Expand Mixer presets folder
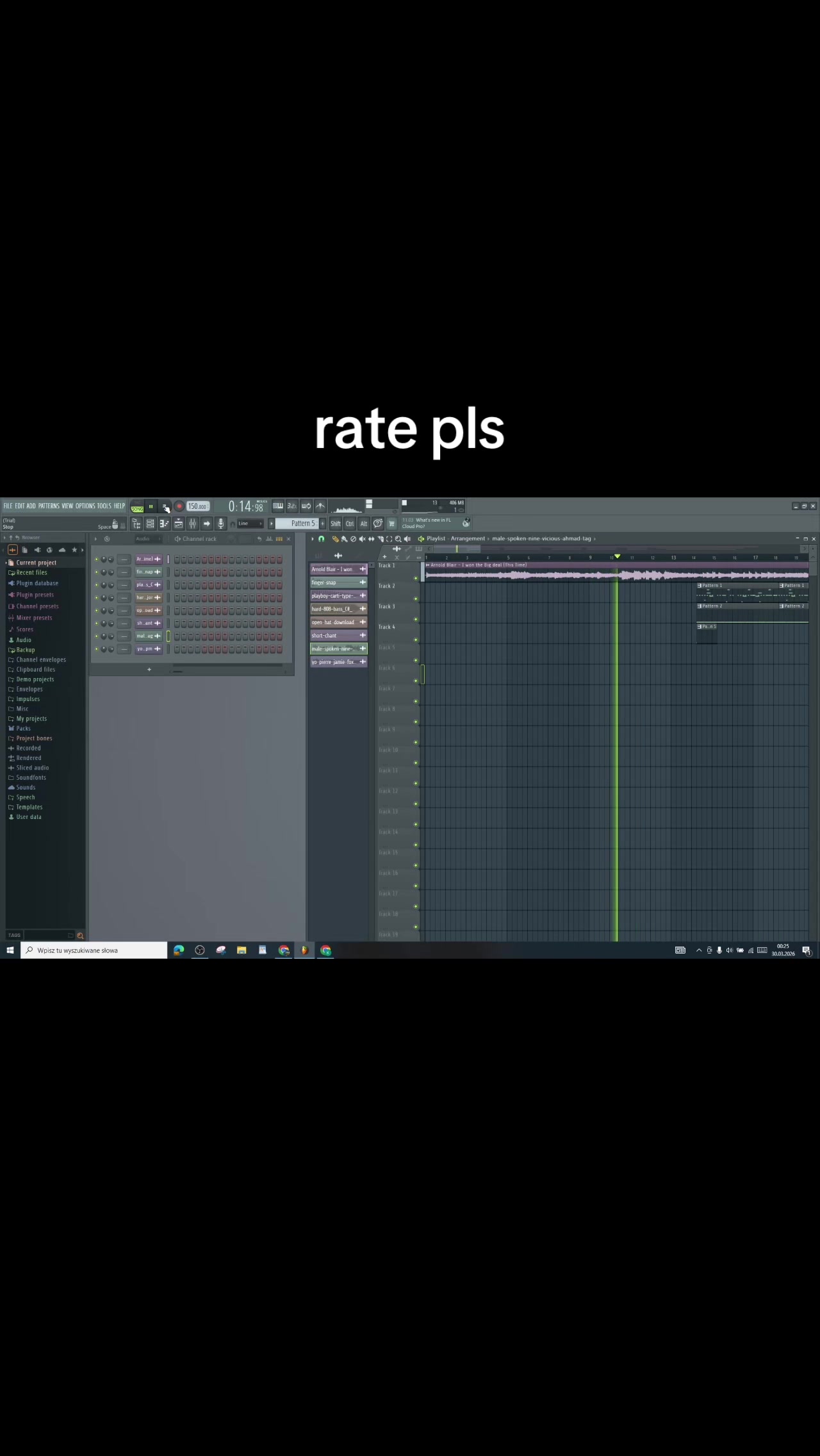The image size is (820, 1456). pos(34,618)
